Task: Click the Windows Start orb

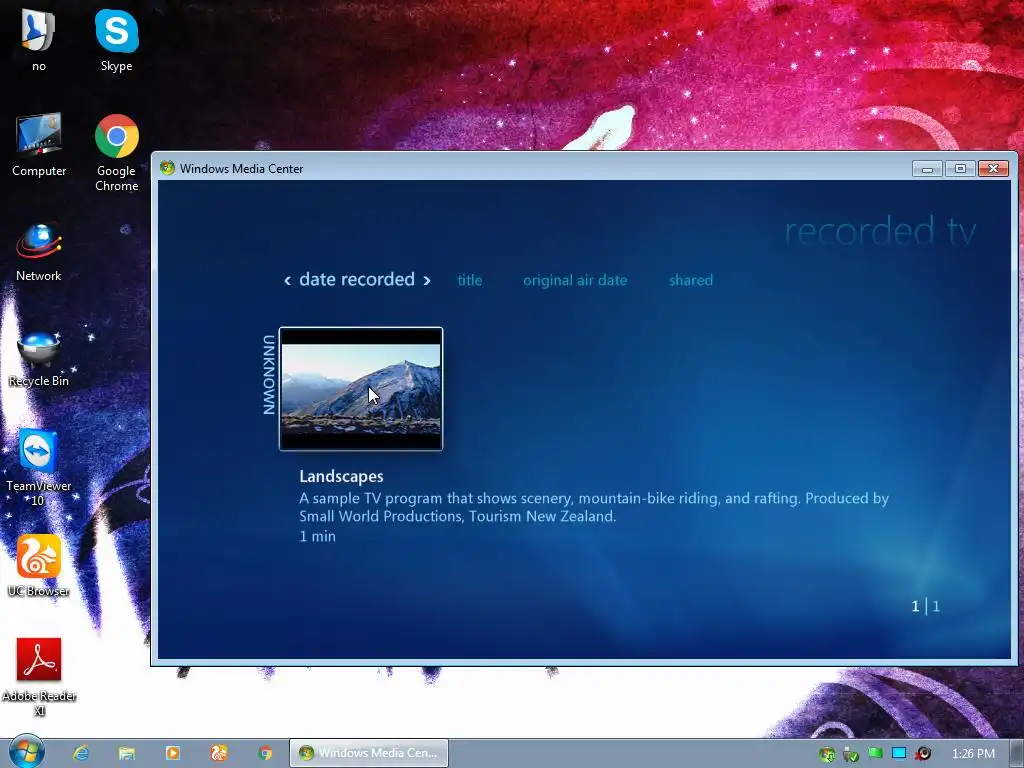Action: point(26,752)
